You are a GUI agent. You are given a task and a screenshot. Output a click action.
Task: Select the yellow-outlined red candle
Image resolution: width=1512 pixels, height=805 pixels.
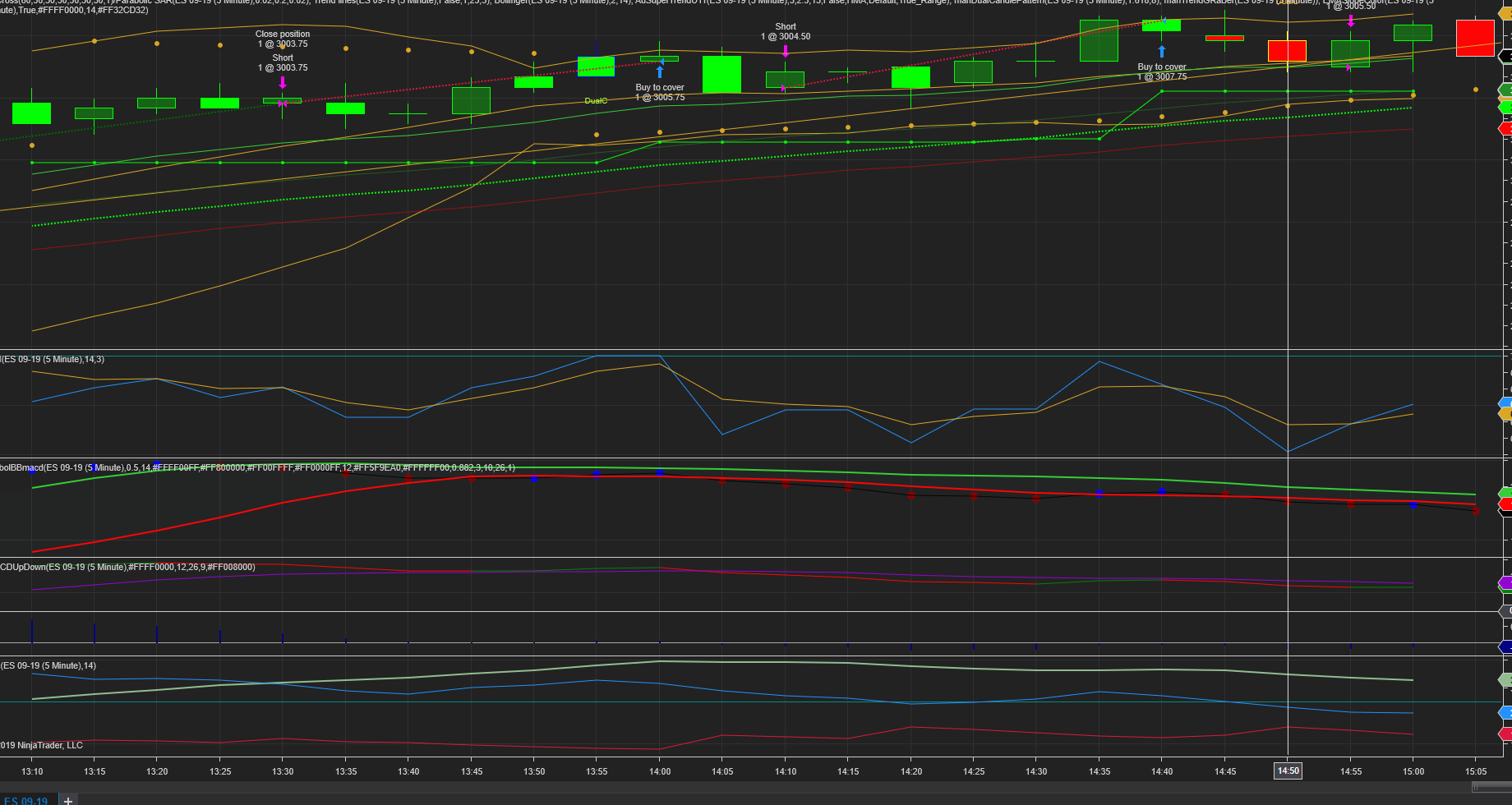tap(1287, 51)
